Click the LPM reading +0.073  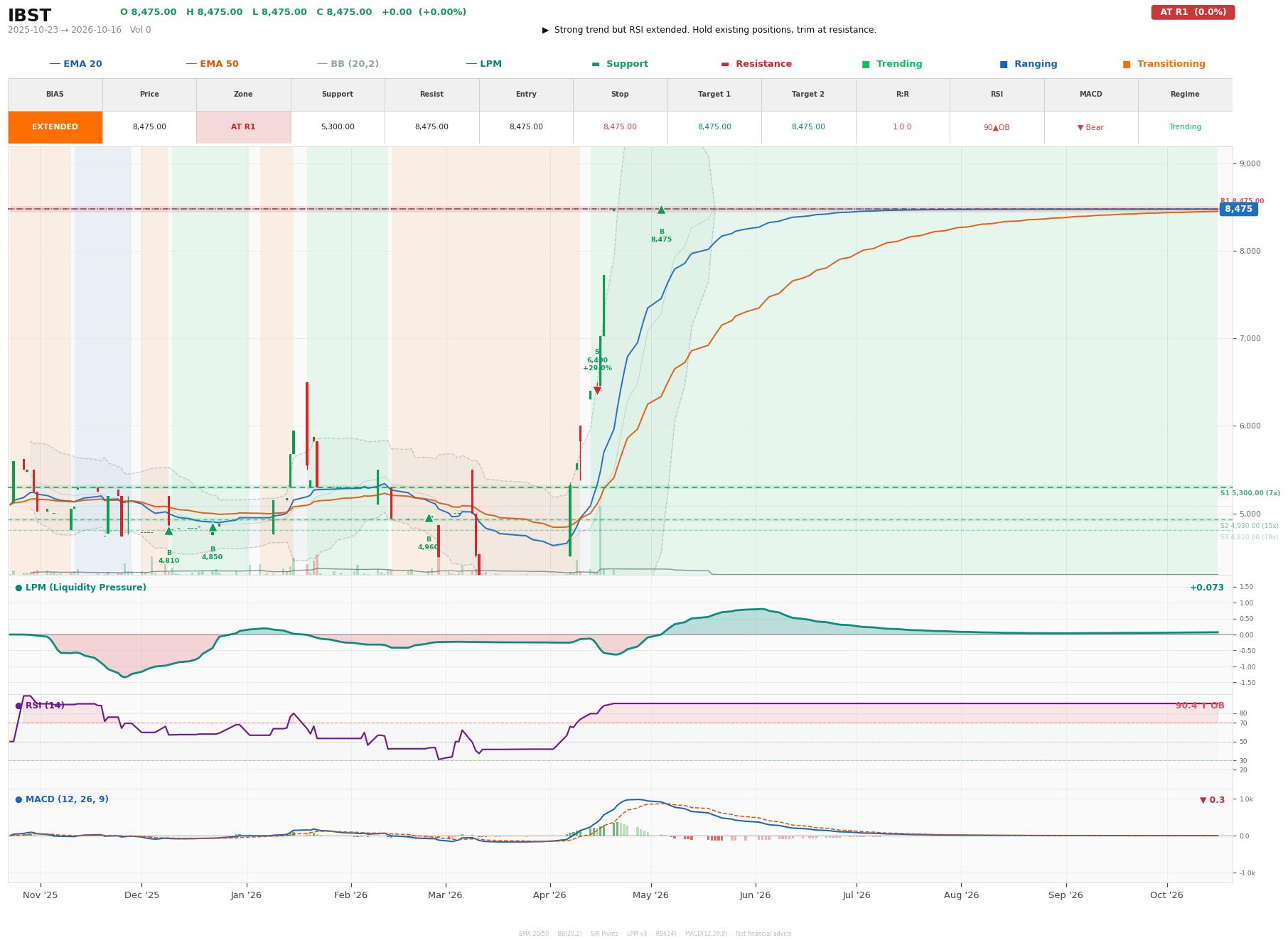pyautogui.click(x=1207, y=588)
